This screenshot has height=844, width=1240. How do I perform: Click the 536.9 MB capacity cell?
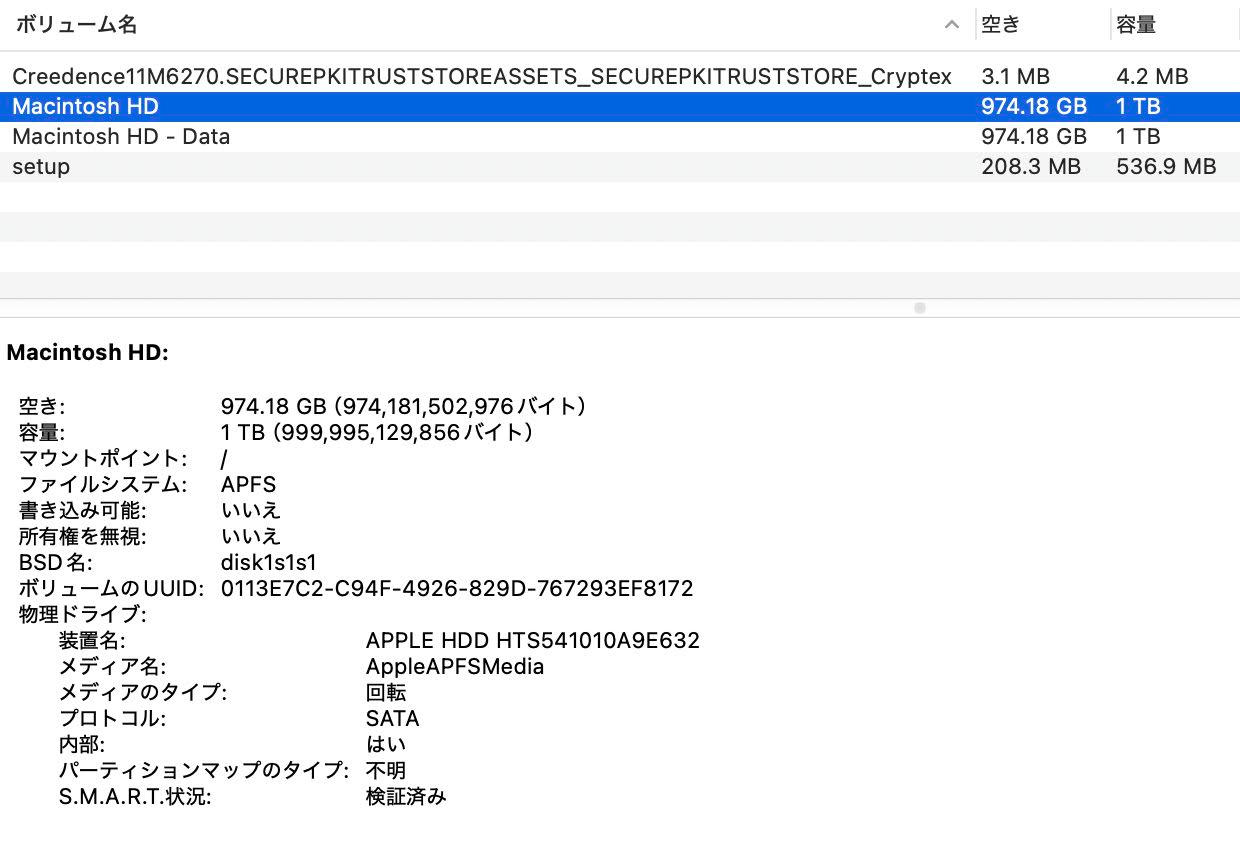tap(1166, 166)
